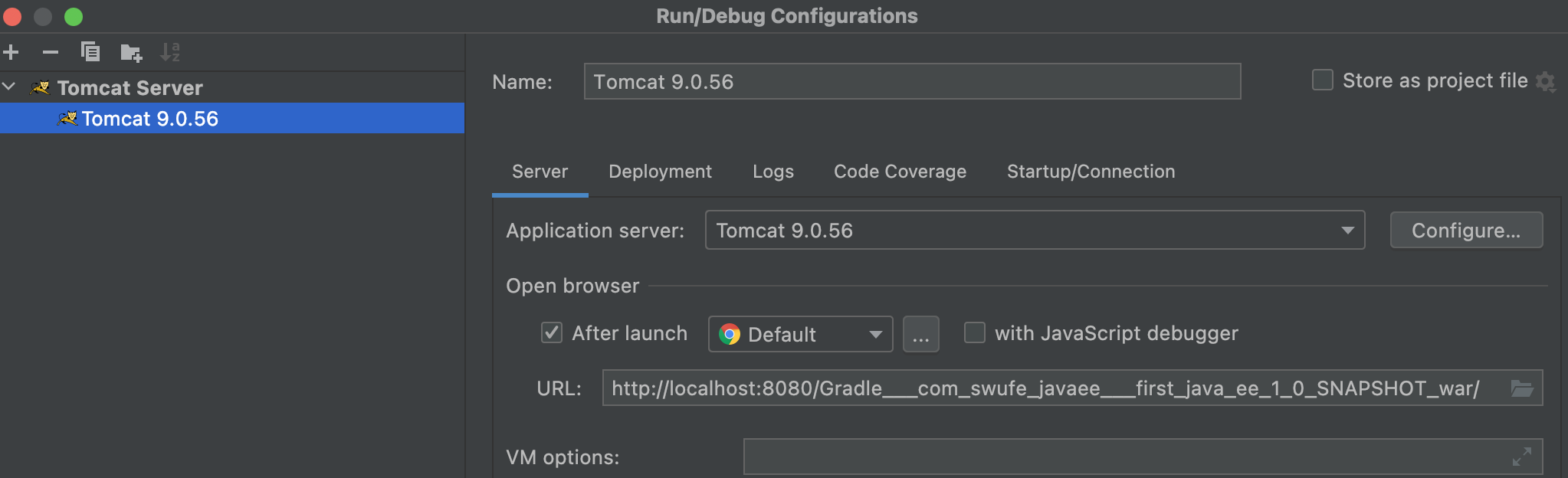Screen dimensions: 1568x478
Task: Expand the VM options field editor
Action: pos(1521,457)
